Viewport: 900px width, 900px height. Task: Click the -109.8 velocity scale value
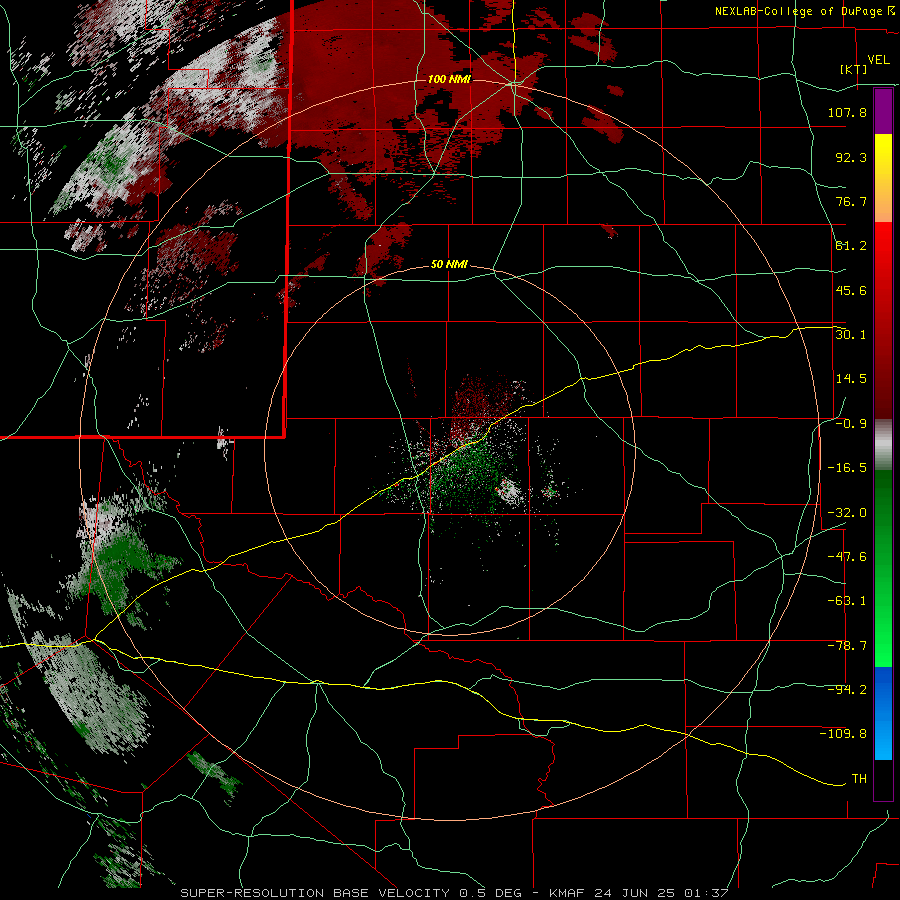click(844, 734)
